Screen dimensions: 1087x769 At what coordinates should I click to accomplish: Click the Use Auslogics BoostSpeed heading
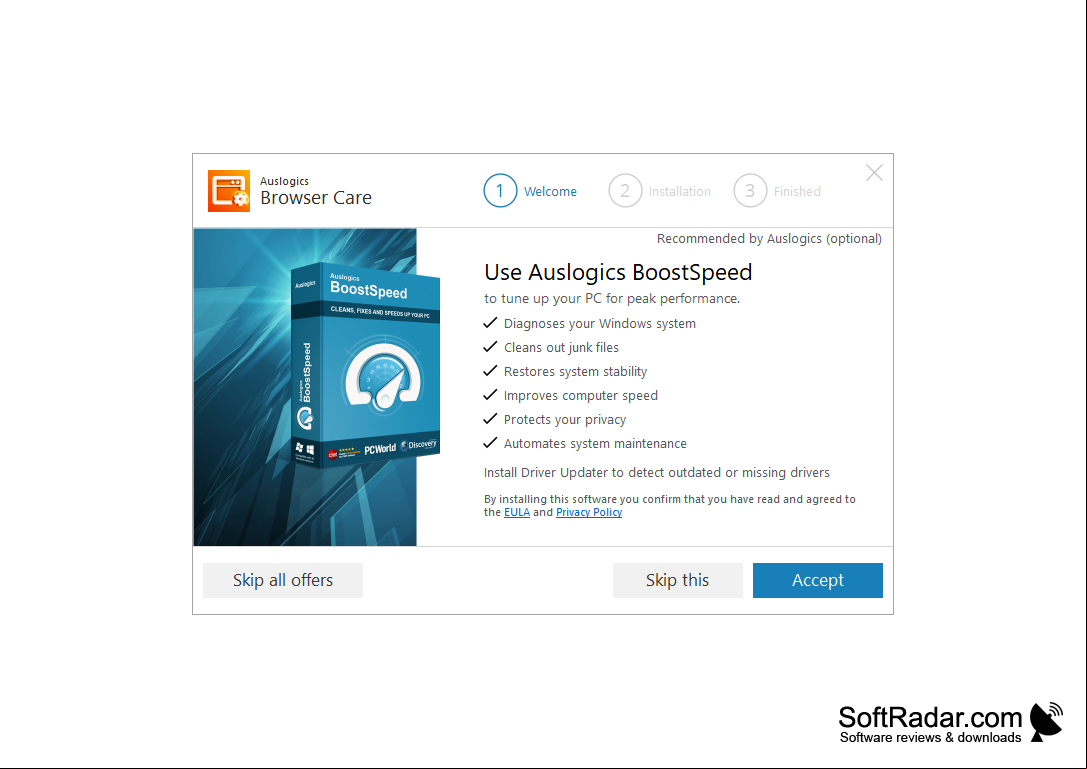coord(618,273)
